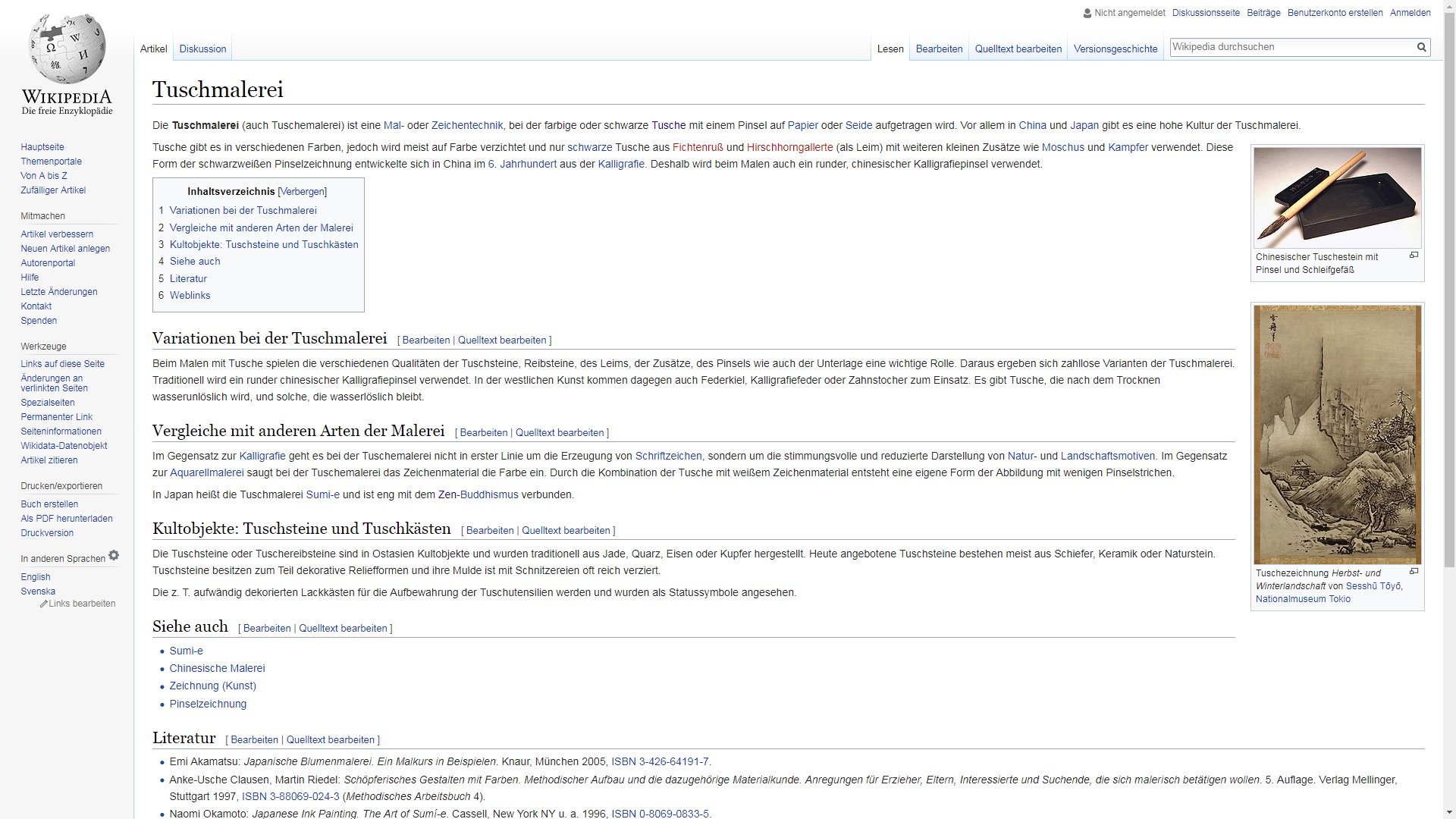Select the Quelltext bearbeiten tab
Image resolution: width=1456 pixels, height=819 pixels.
pos(1018,49)
